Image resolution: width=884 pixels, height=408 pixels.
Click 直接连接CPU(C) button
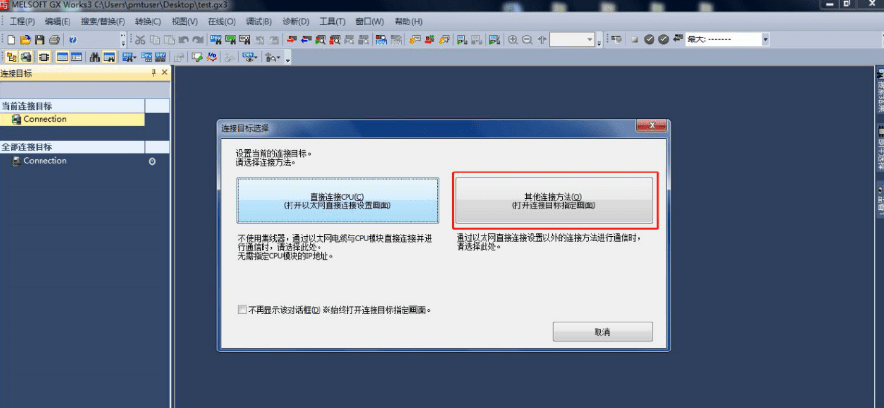[x=337, y=201]
